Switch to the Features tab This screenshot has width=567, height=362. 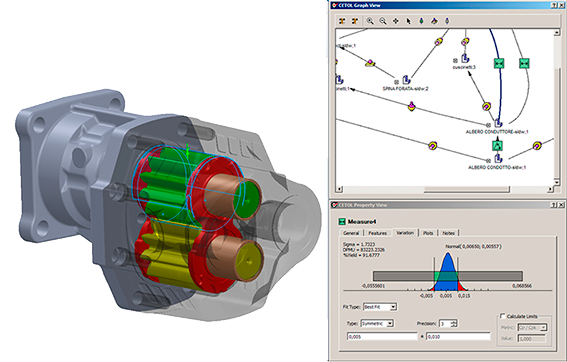pyautogui.click(x=378, y=233)
